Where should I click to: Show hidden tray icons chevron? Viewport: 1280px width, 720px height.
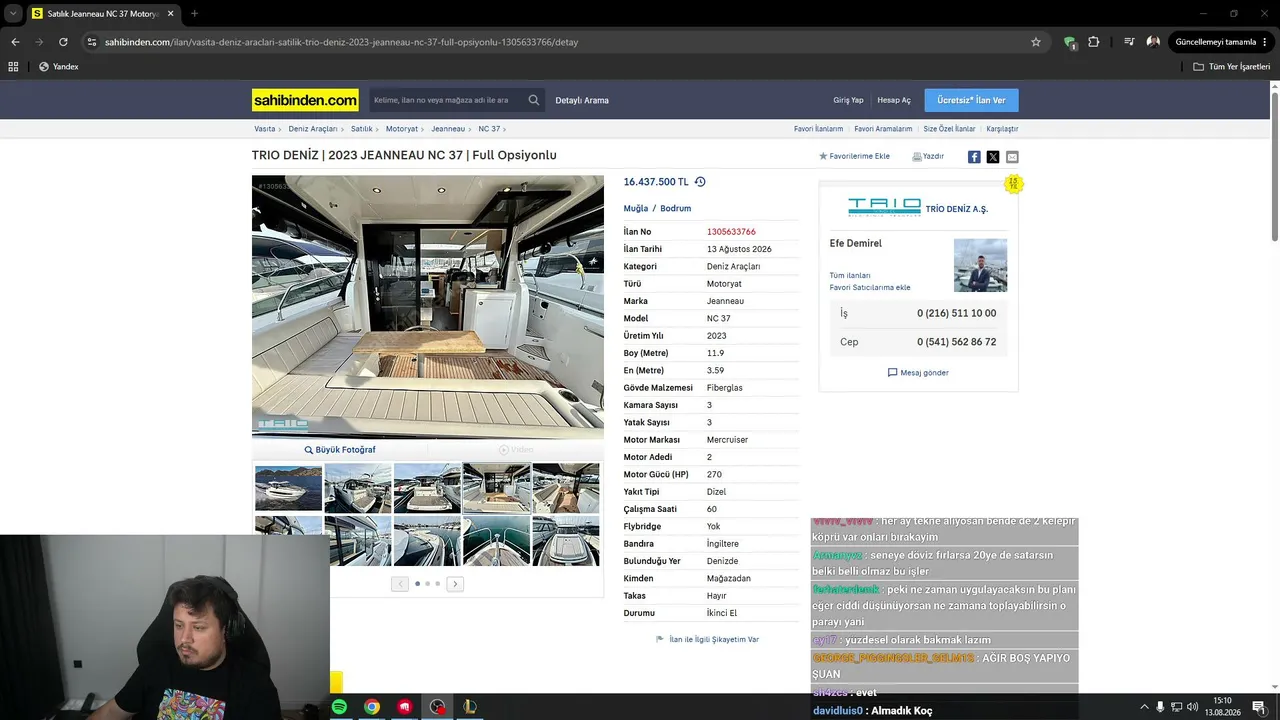1144,707
